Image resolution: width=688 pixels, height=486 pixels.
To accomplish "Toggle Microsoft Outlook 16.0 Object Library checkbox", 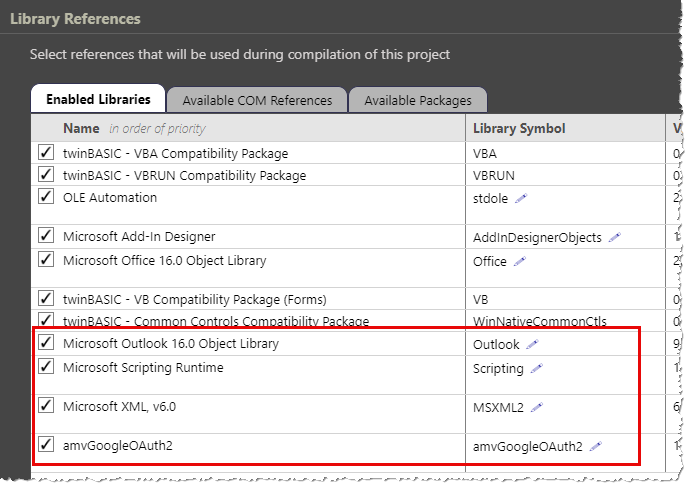I will click(x=45, y=343).
